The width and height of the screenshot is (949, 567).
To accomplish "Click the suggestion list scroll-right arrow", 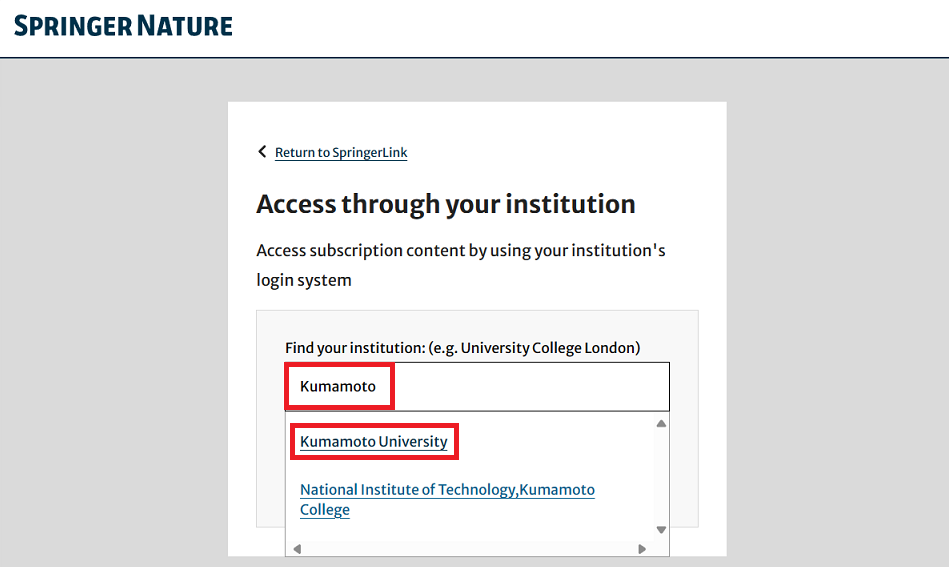I will click(642, 549).
